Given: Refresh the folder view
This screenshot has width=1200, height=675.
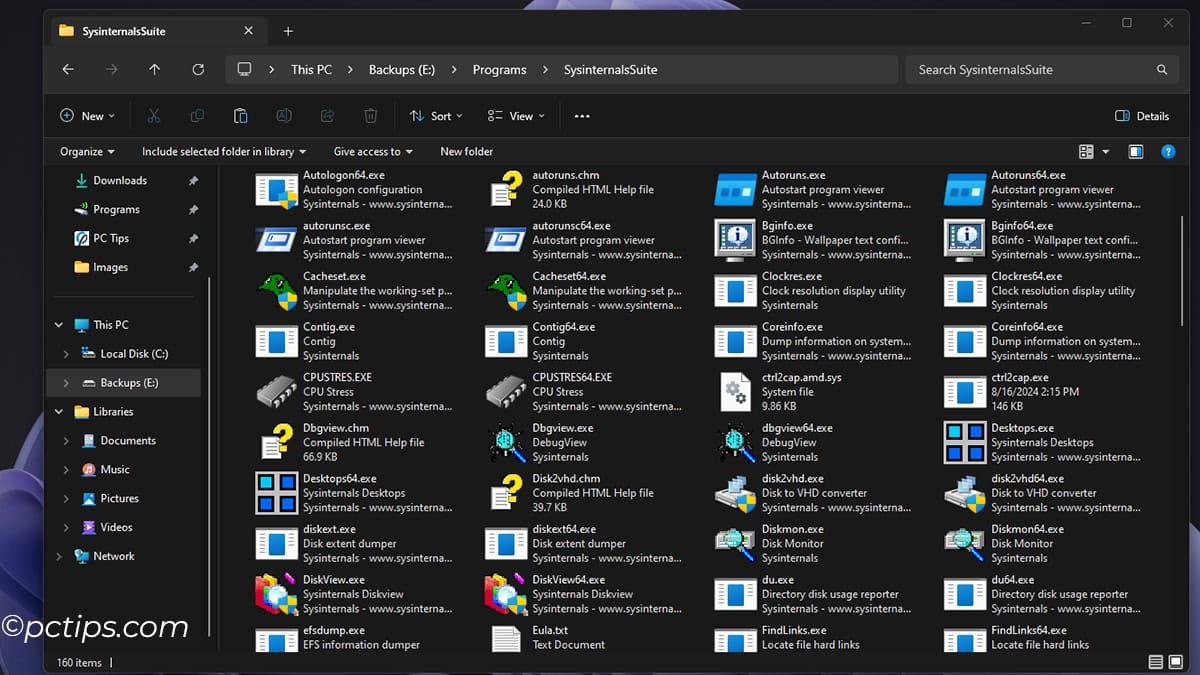Looking at the screenshot, I should pyautogui.click(x=198, y=69).
